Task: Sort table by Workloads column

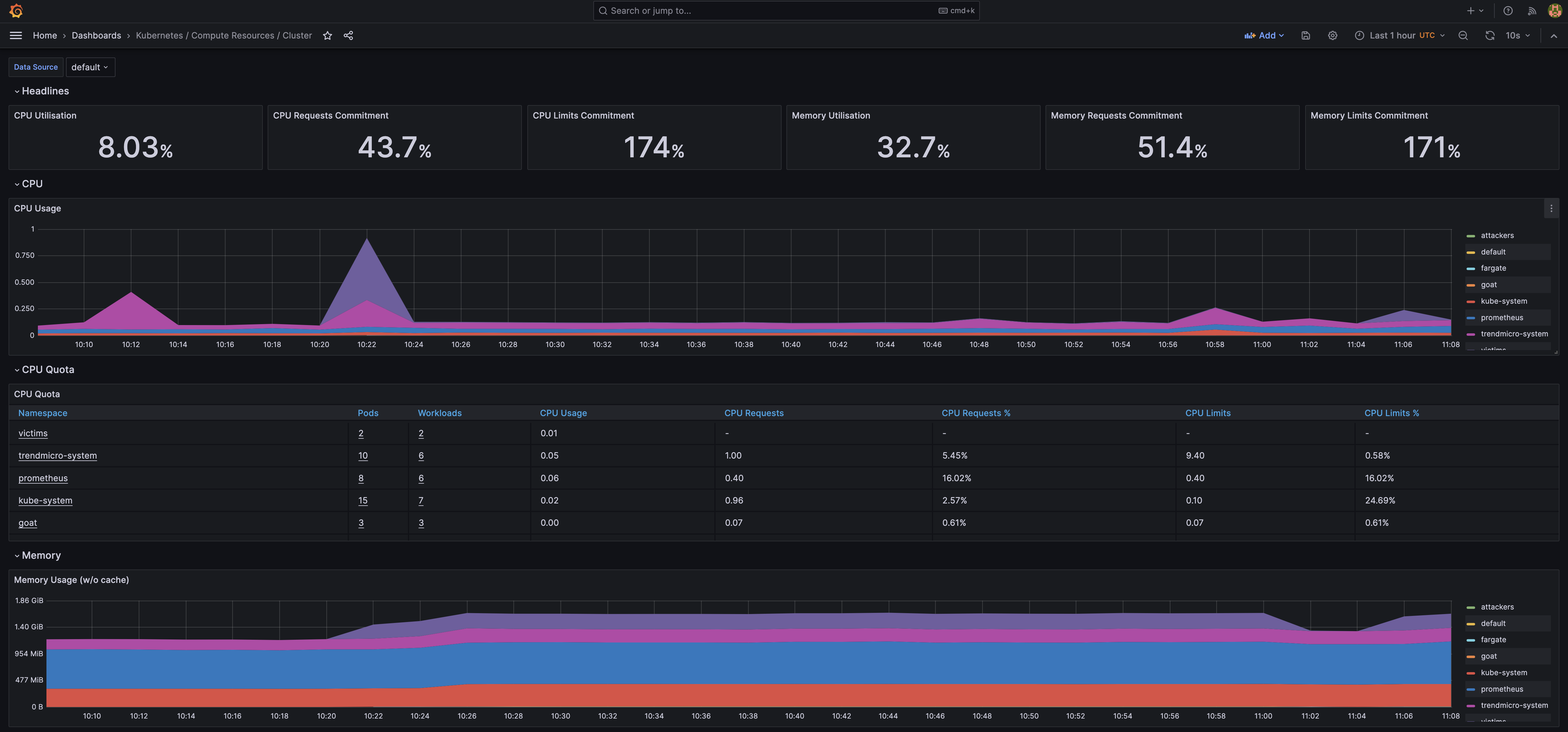Action: [x=439, y=413]
